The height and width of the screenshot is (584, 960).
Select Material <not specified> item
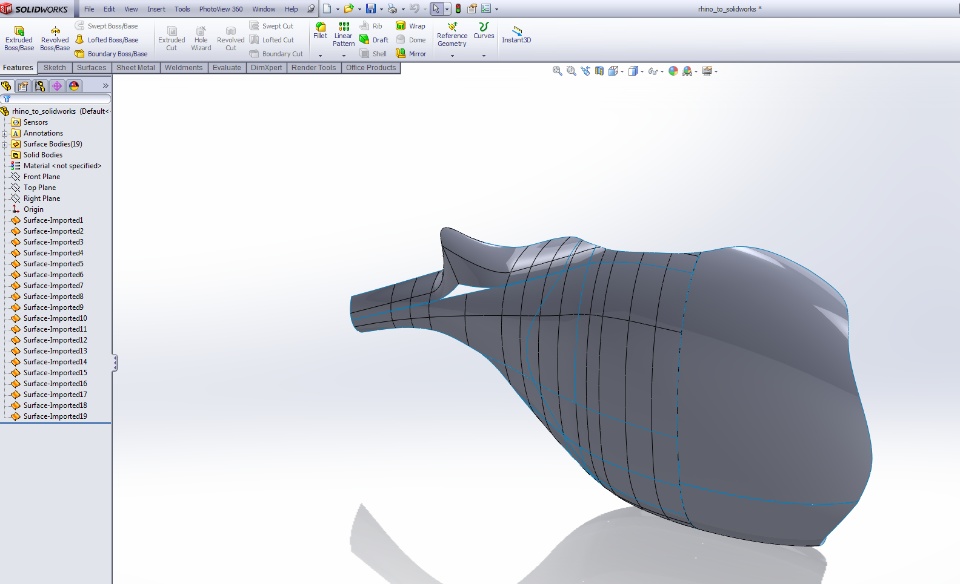point(62,166)
